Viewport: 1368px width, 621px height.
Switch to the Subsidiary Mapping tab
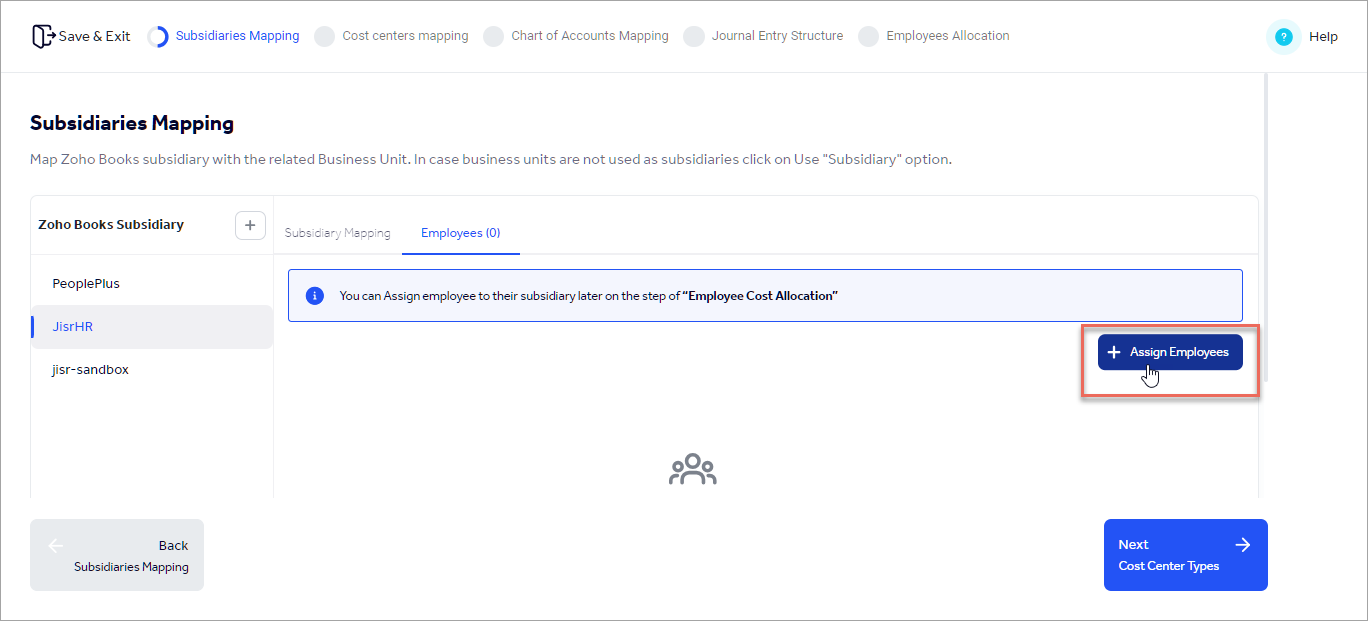337,231
